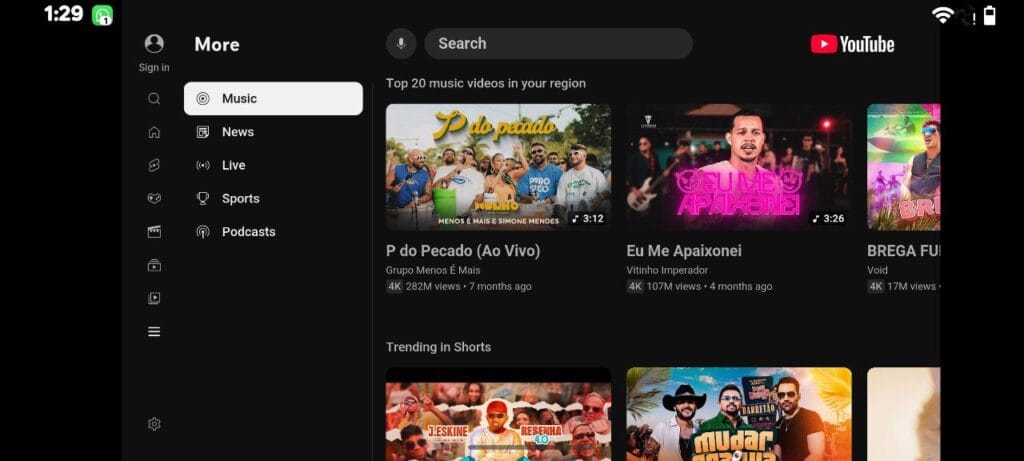Open Movies clapperboard icon in sidebar

click(154, 232)
